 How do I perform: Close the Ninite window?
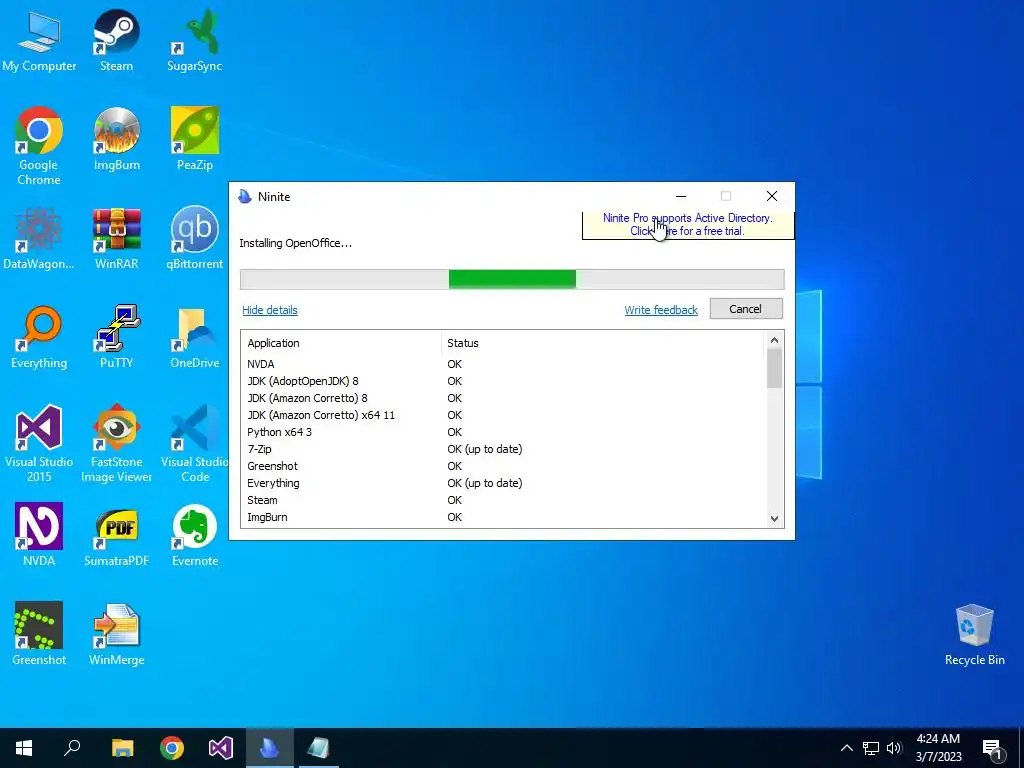(x=772, y=196)
